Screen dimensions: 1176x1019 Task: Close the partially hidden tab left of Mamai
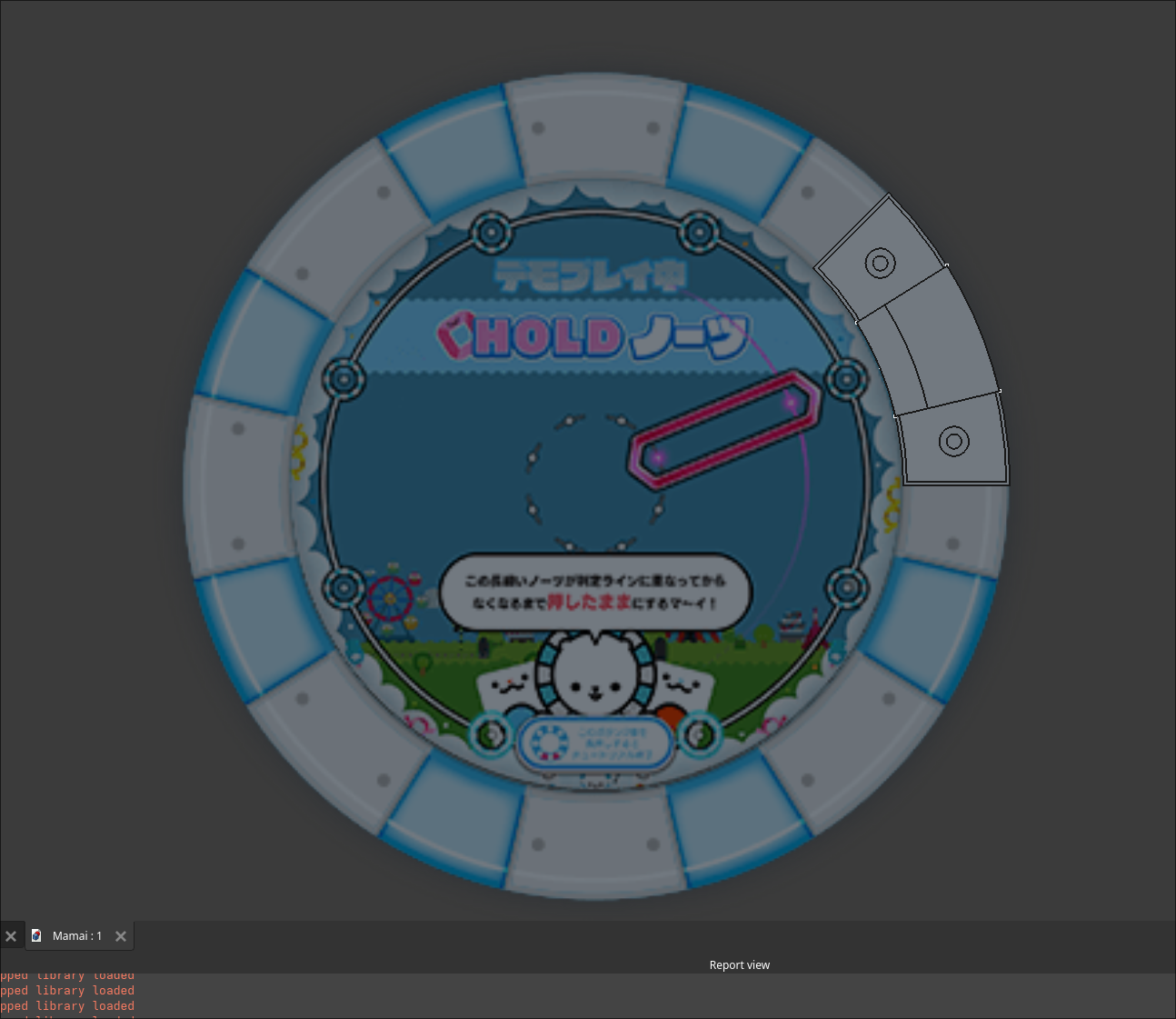[x=11, y=936]
